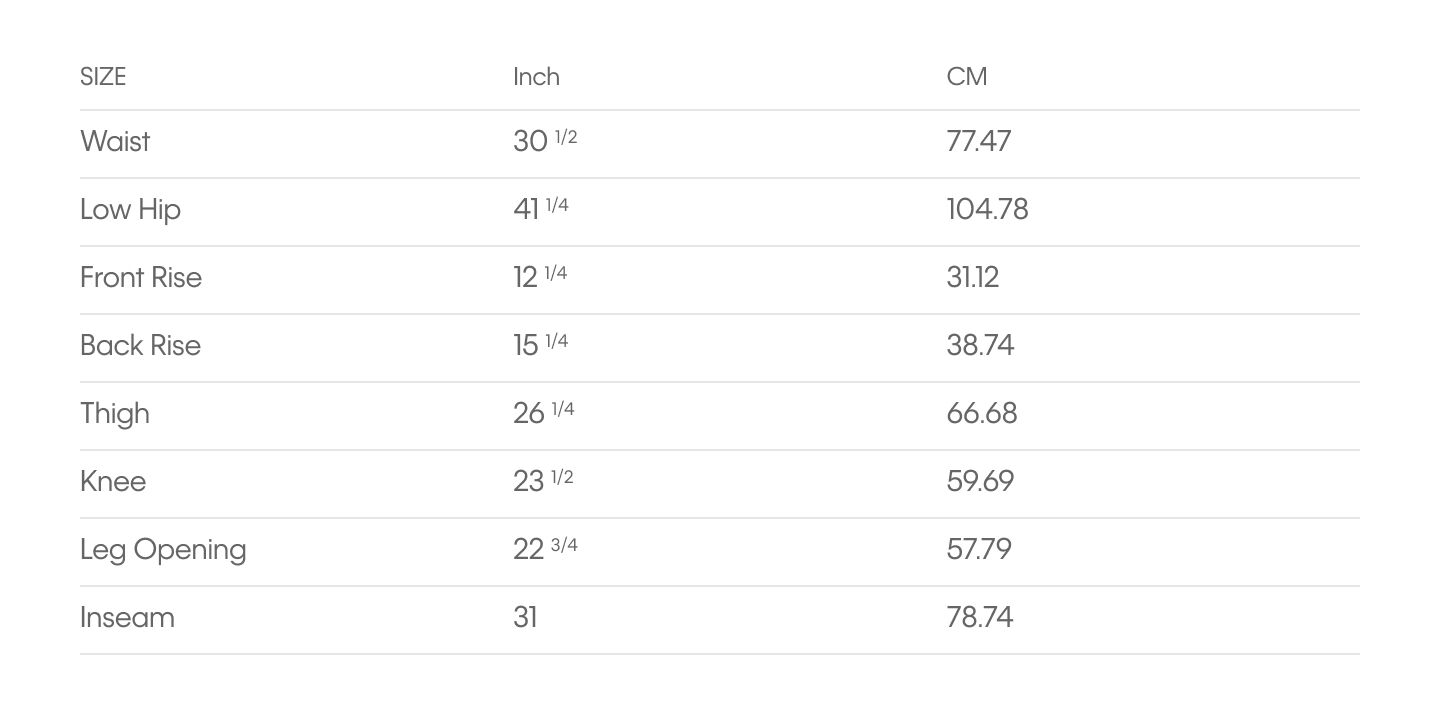Click the Inseam CM value 78.74
This screenshot has width=1440, height=720.
[980, 617]
